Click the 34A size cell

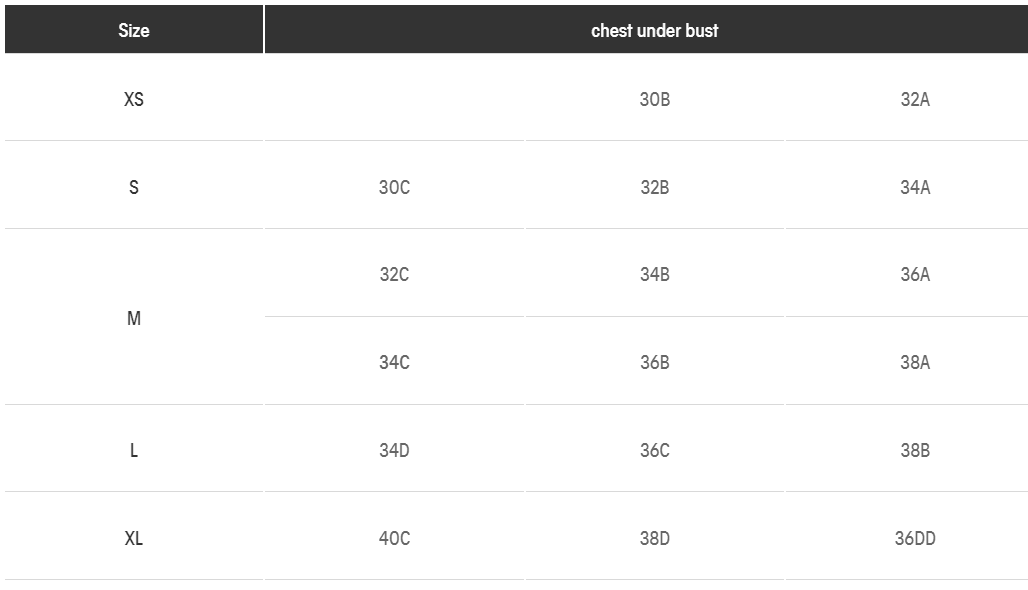click(915, 187)
